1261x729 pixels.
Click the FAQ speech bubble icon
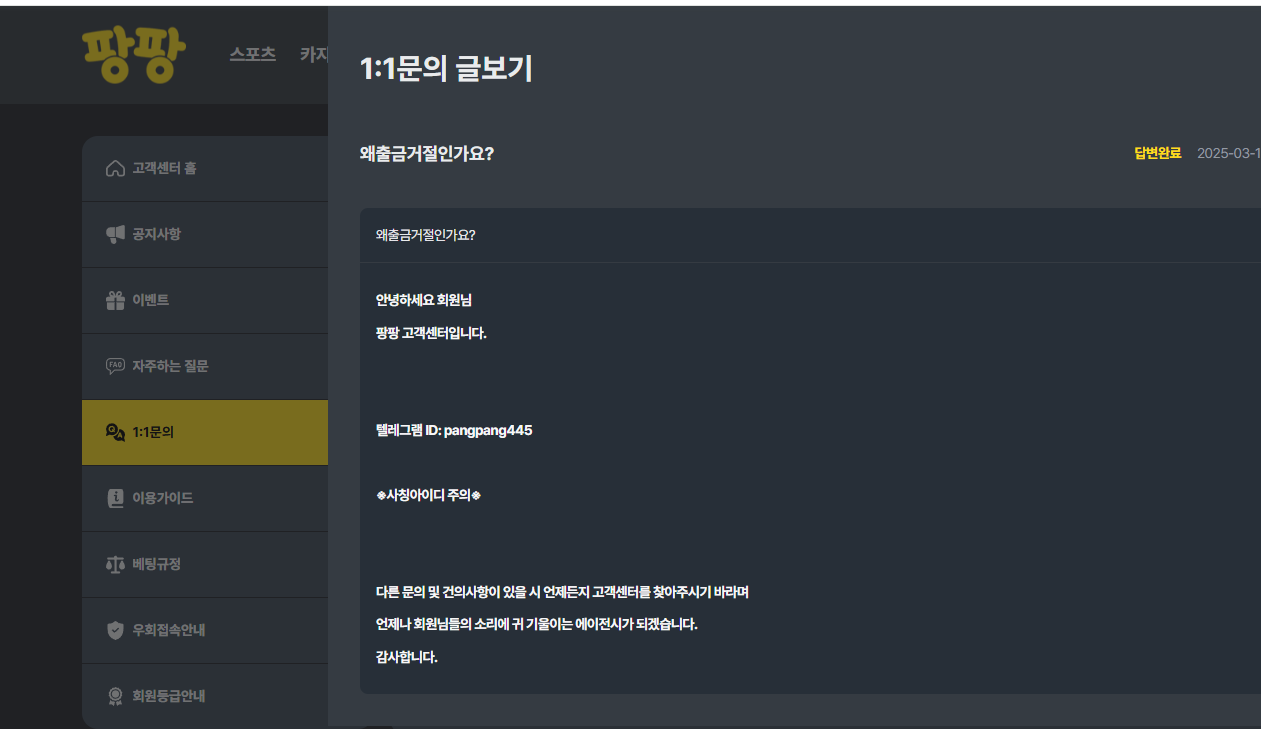[115, 366]
